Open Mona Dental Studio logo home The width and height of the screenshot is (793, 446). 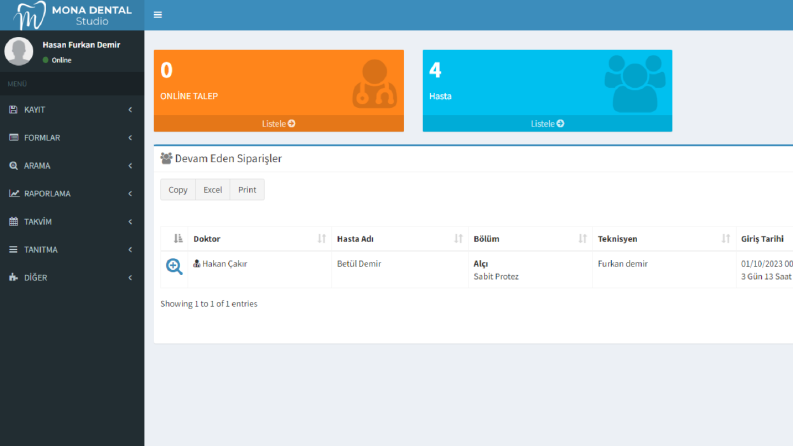pos(72,15)
